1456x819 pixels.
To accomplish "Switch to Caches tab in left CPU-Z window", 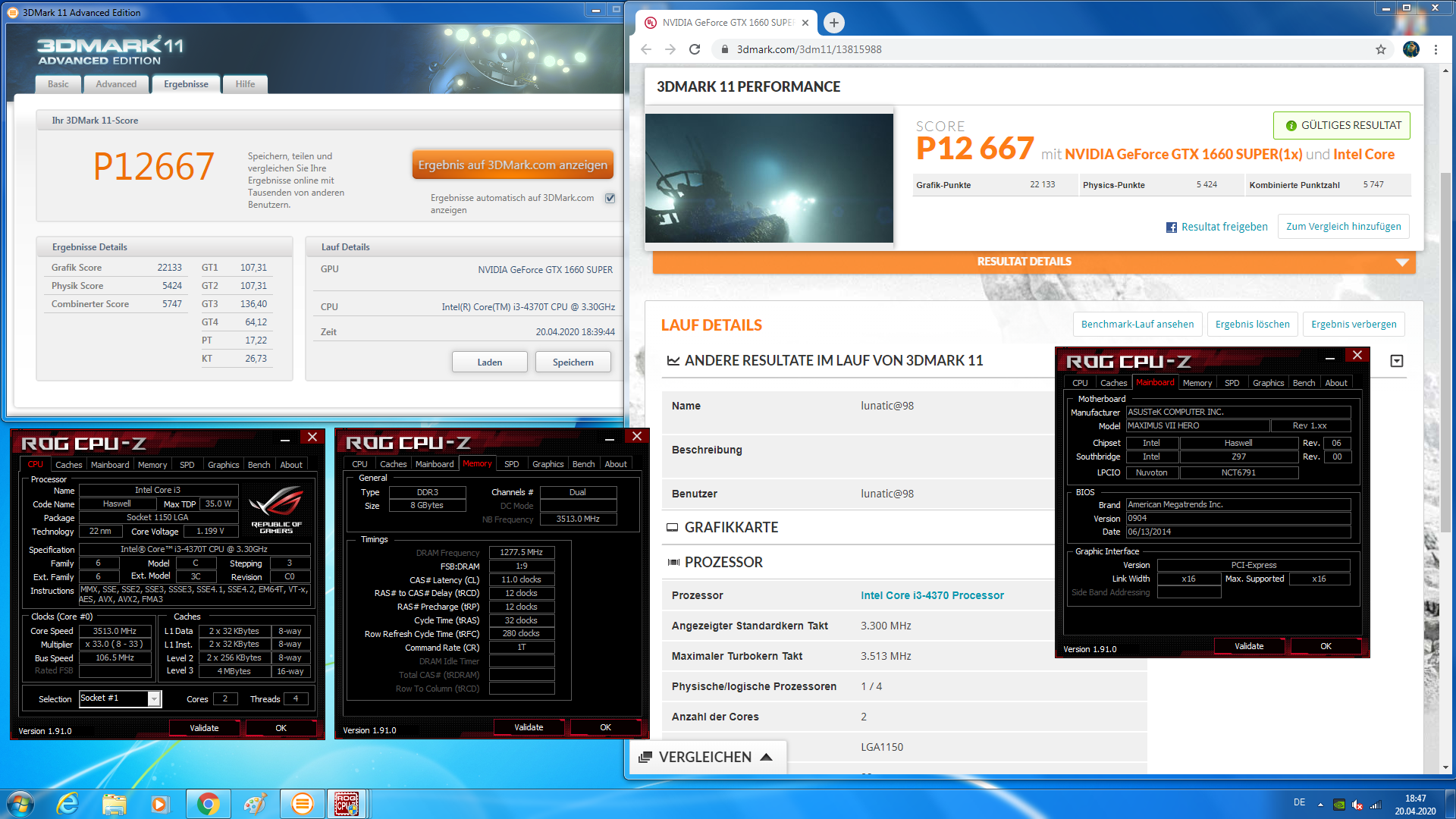I will (x=68, y=465).
